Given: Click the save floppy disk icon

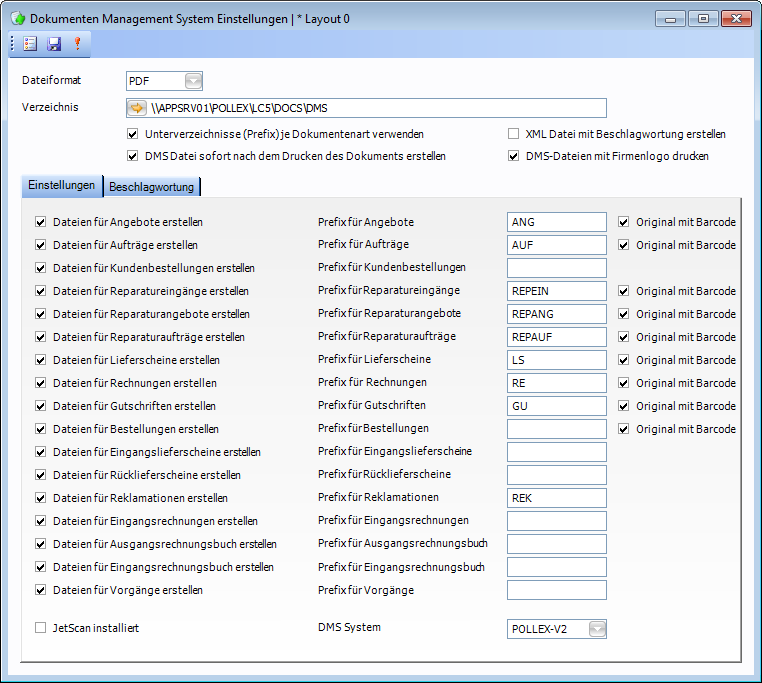Looking at the screenshot, I should point(54,43).
